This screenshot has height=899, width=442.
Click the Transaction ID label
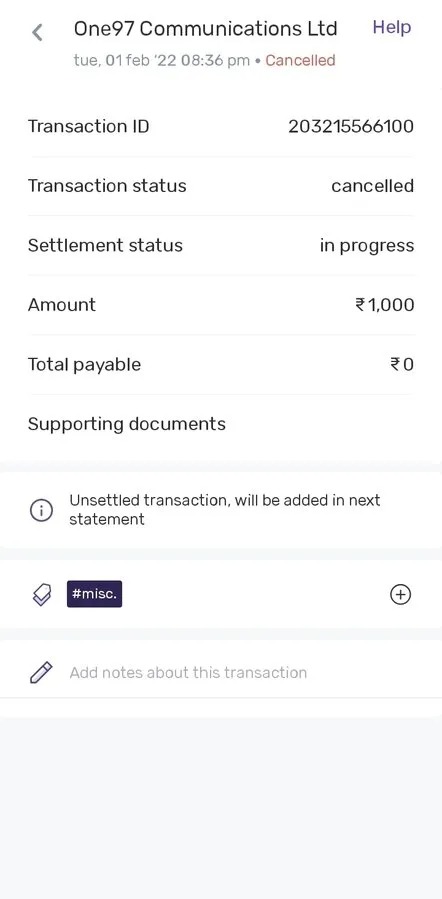[88, 126]
